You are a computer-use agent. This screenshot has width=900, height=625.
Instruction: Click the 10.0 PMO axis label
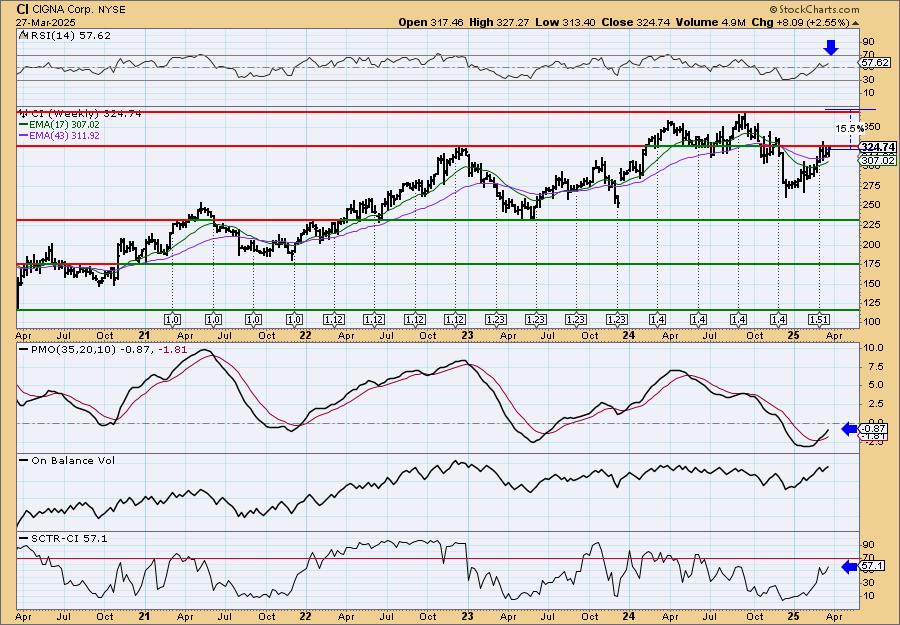tap(873, 348)
